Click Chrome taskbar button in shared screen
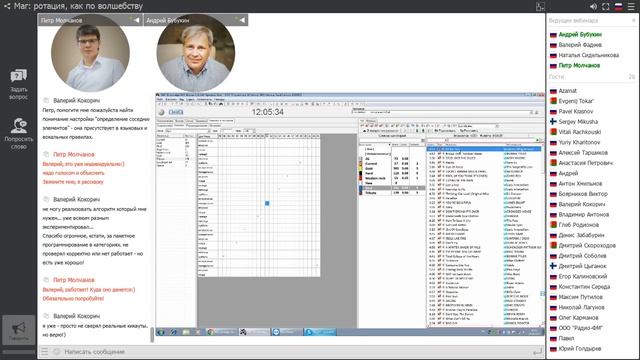 pyautogui.click(x=222, y=332)
